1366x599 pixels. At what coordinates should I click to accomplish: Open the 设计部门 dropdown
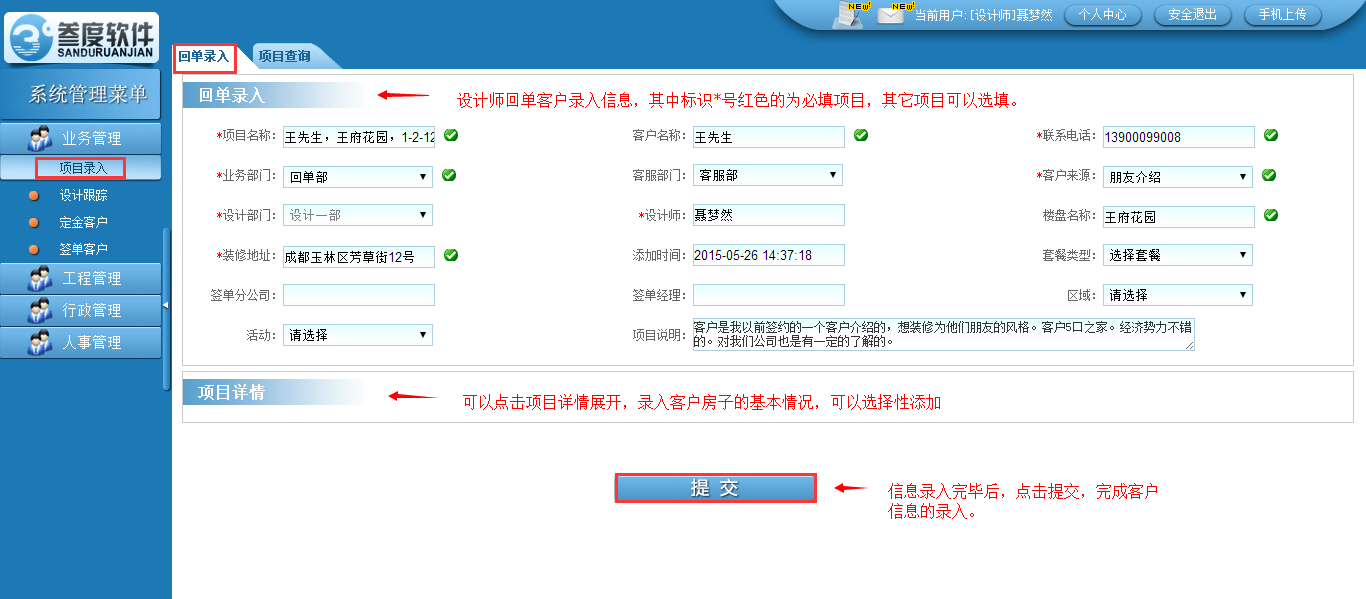coord(358,215)
